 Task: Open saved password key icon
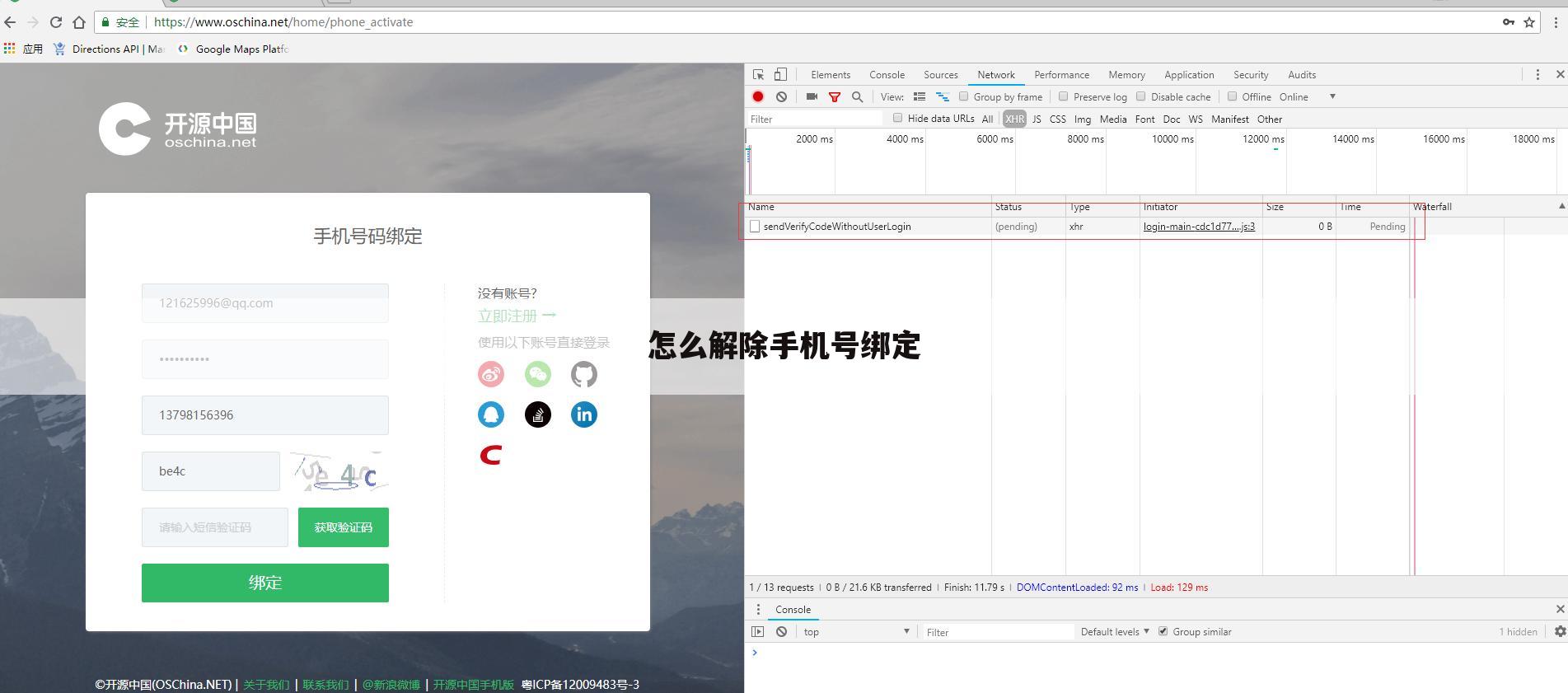[1508, 22]
